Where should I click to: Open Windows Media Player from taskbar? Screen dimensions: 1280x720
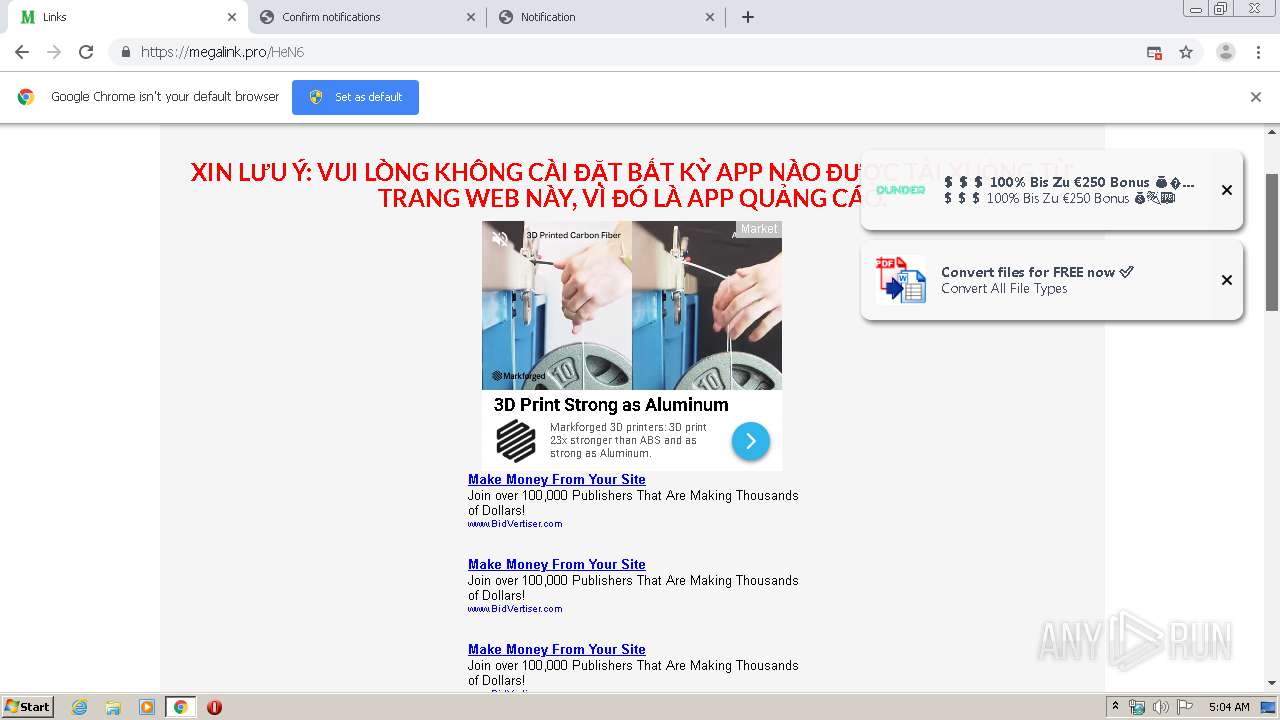point(147,707)
